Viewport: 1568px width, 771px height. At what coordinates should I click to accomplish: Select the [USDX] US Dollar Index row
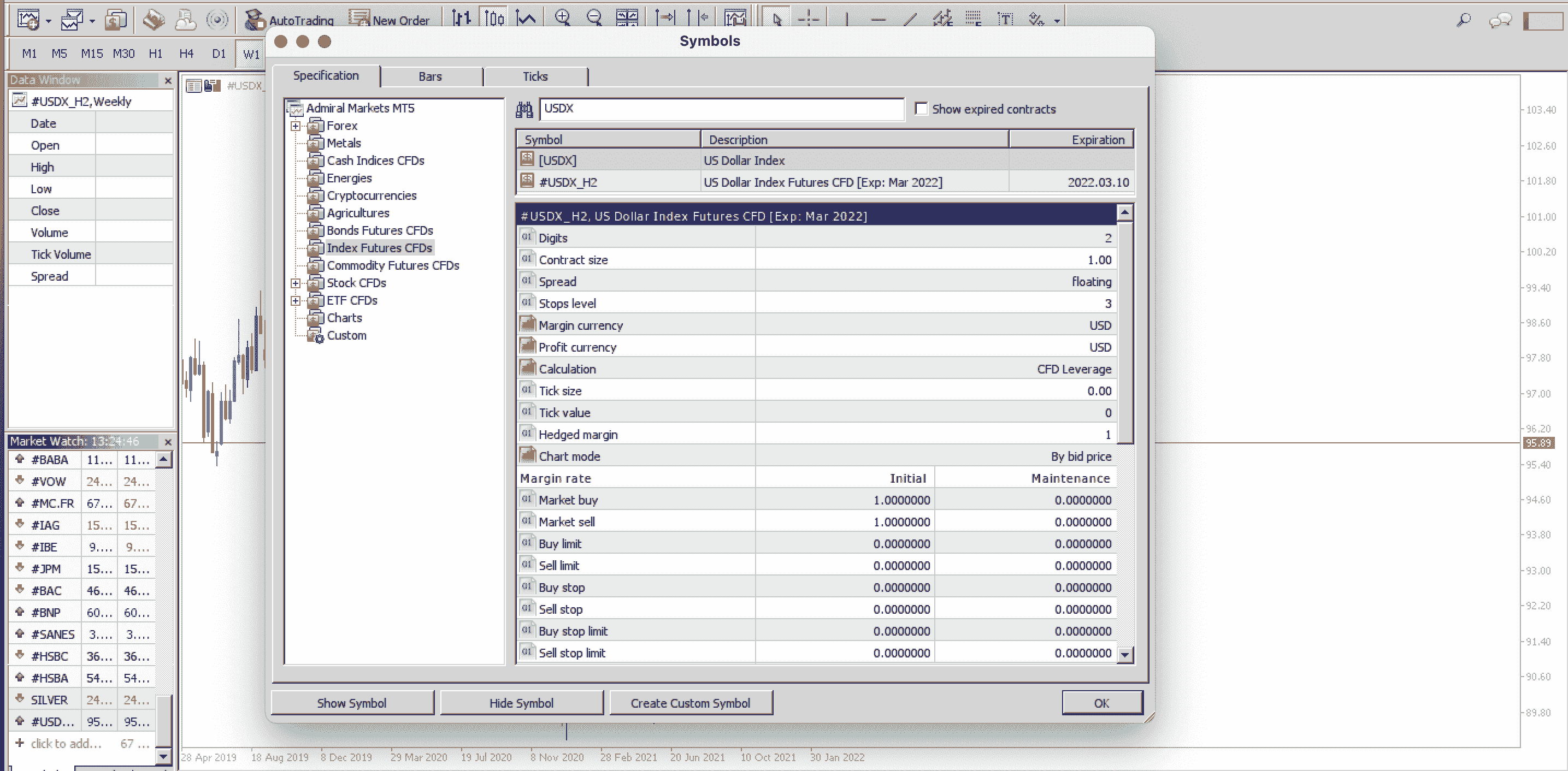(x=825, y=161)
